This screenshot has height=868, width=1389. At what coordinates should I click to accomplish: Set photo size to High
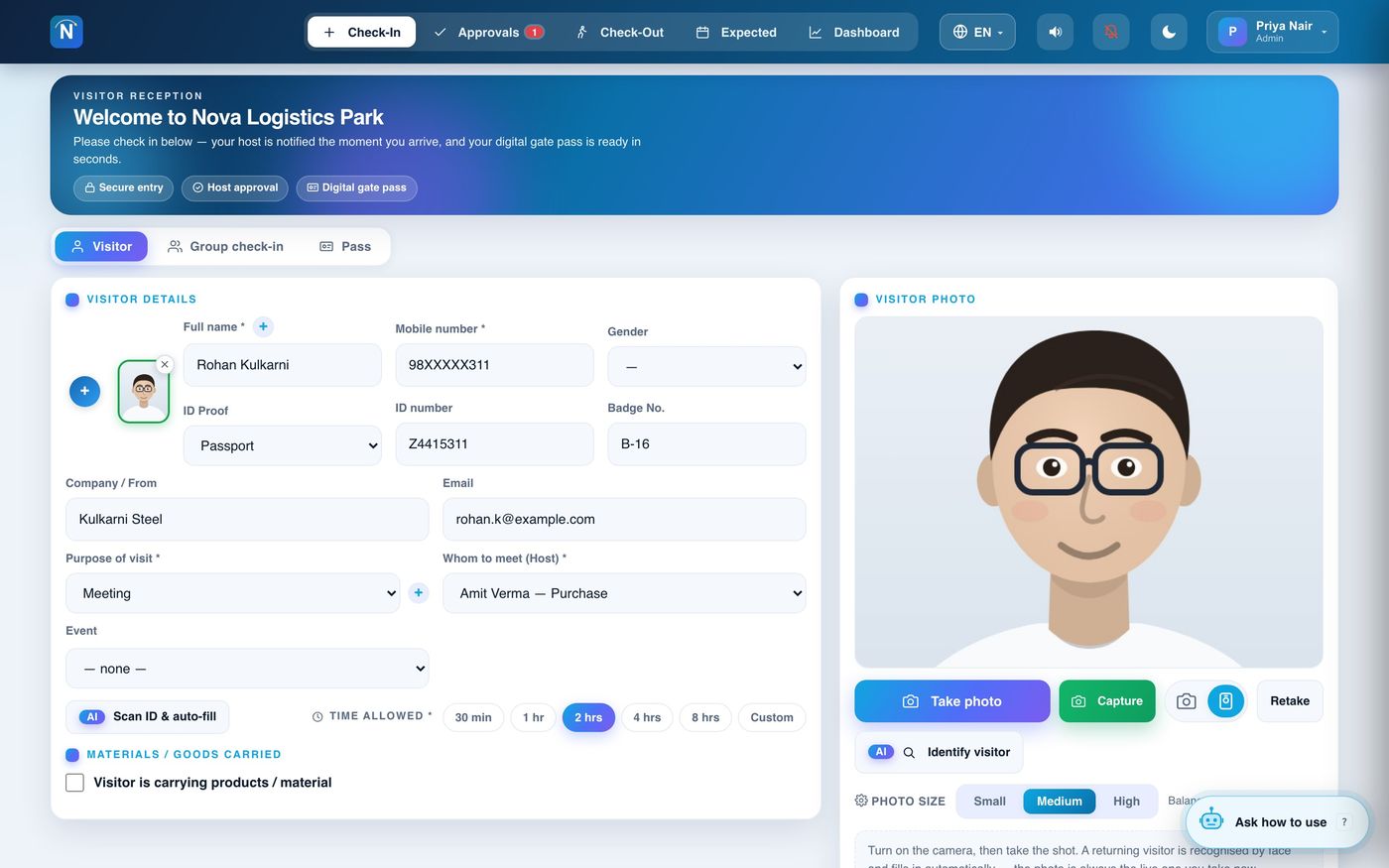1126,801
